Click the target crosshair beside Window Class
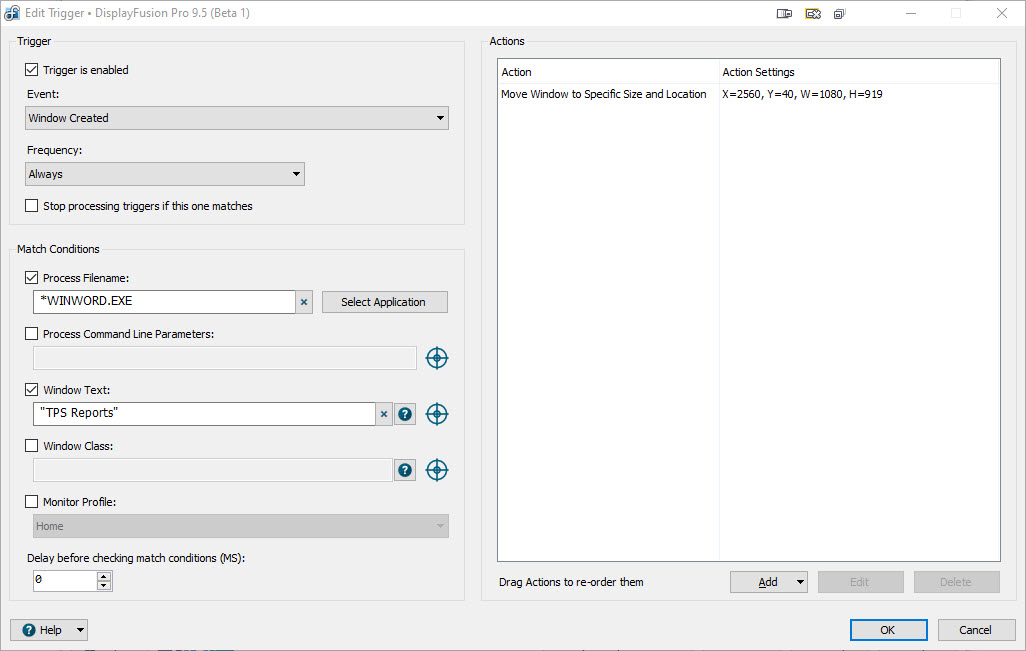Viewport: 1026px width, 651px height. (437, 470)
